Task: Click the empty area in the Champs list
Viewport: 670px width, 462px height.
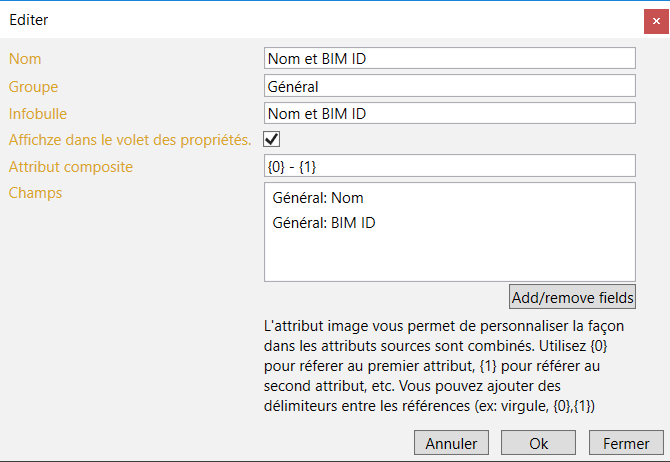Action: (x=449, y=258)
